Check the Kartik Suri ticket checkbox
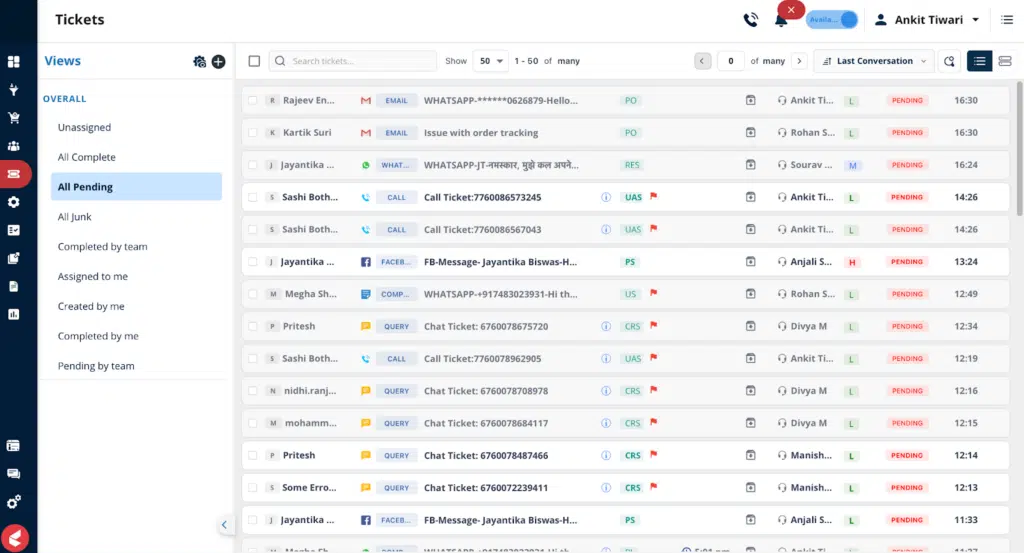 point(253,133)
